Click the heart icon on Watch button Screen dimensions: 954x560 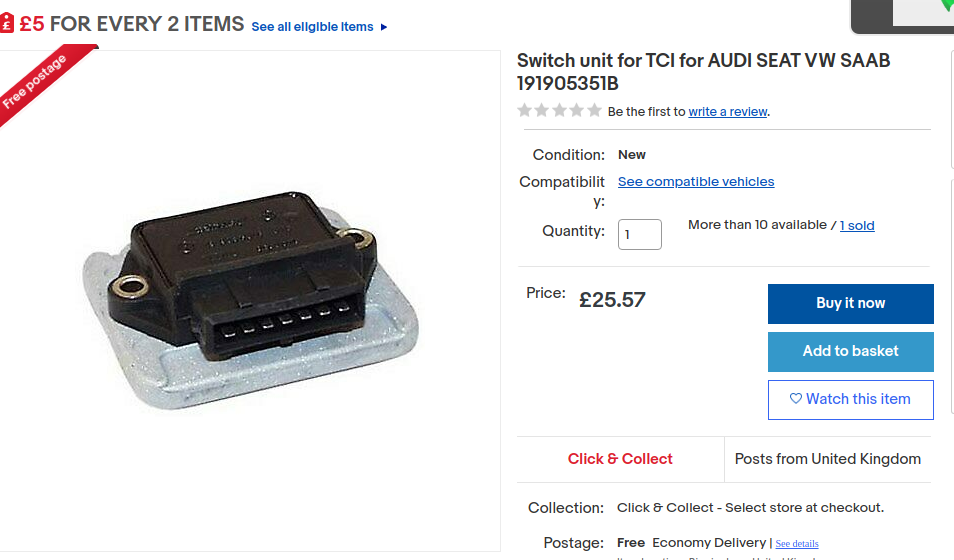[795, 399]
